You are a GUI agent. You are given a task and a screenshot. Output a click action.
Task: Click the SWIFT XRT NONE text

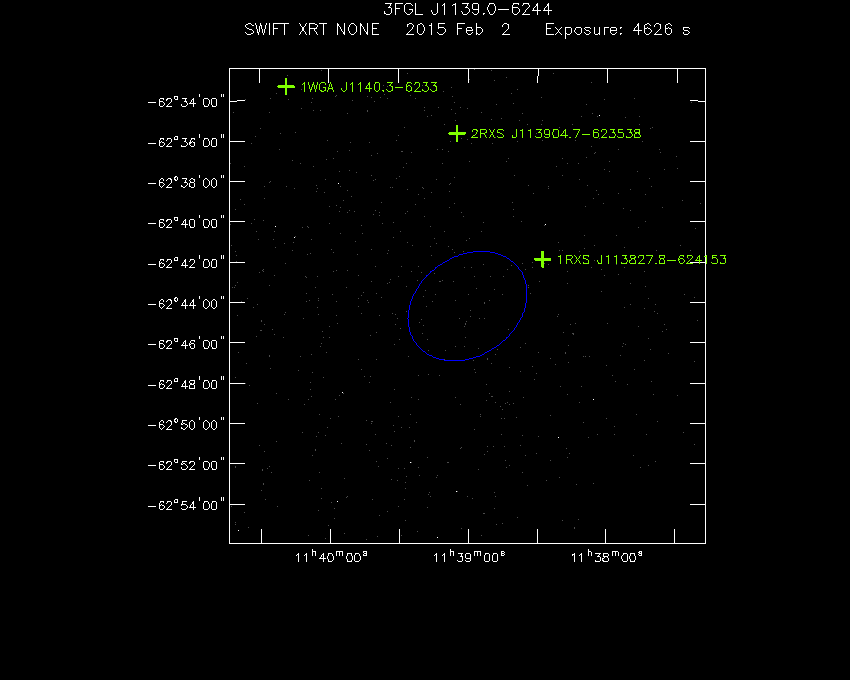pyautogui.click(x=312, y=29)
